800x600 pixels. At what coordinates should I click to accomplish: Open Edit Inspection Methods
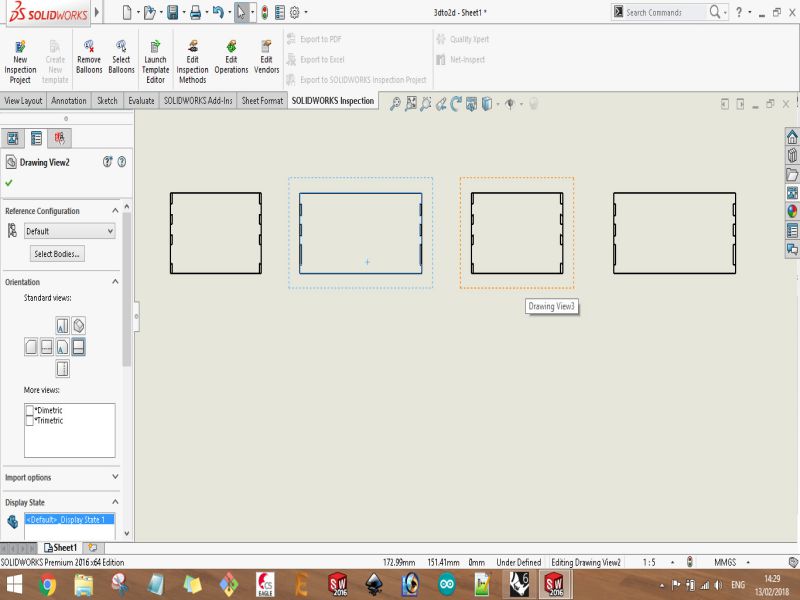pyautogui.click(x=192, y=62)
